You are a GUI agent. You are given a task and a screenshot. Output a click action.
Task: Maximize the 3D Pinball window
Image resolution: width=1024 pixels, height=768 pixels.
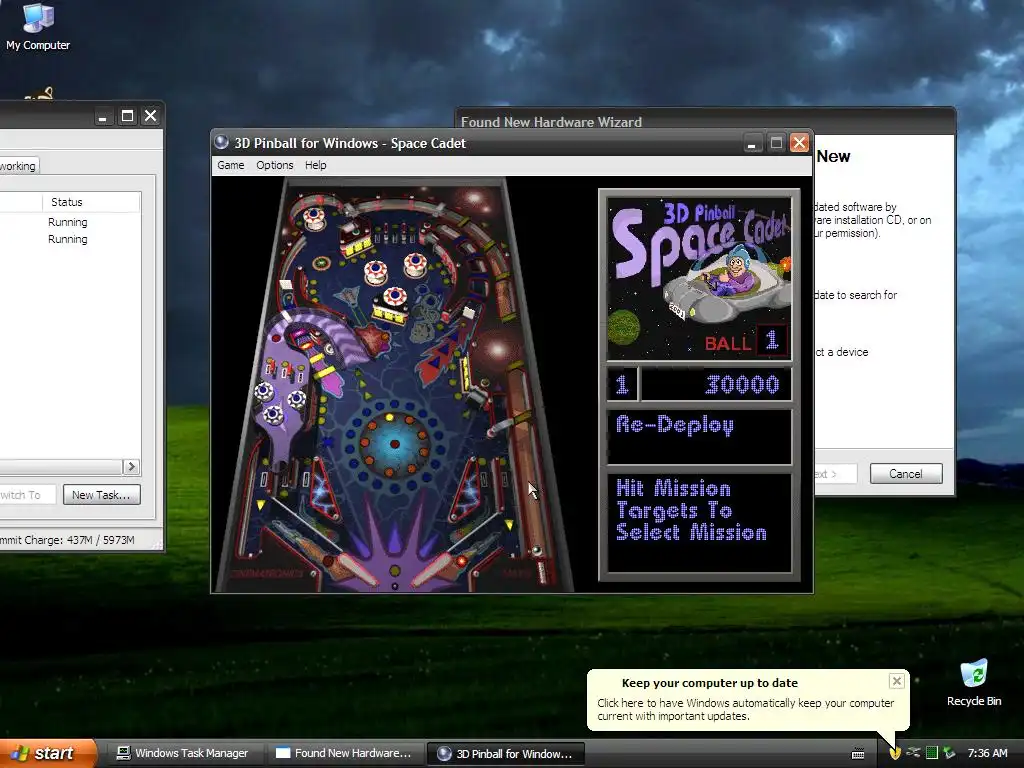776,143
